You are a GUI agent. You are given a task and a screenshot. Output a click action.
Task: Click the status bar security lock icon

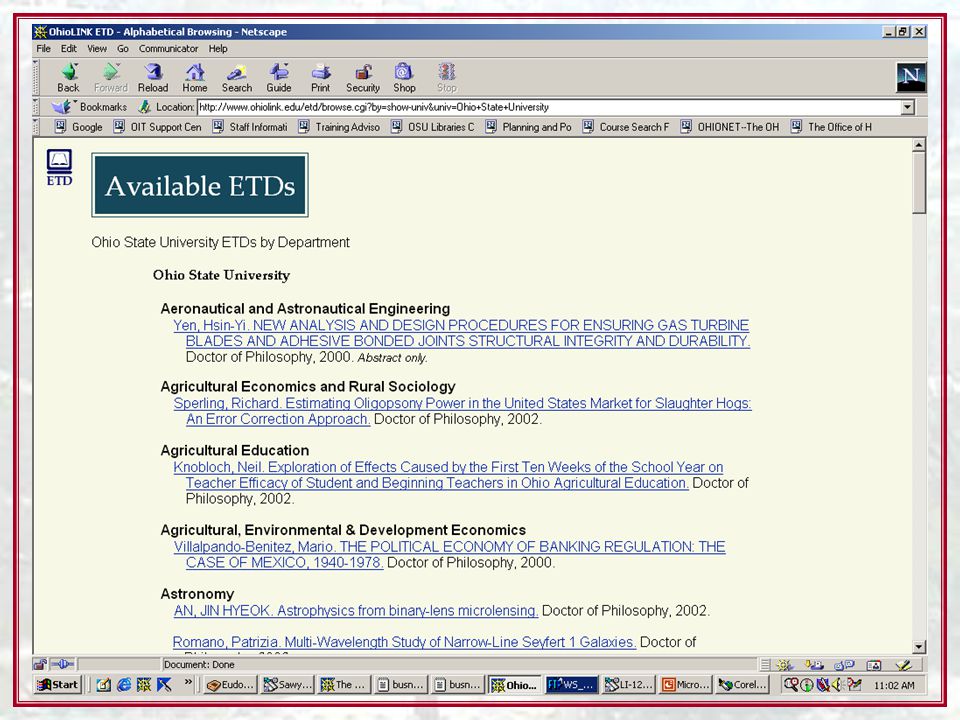pyautogui.click(x=40, y=664)
